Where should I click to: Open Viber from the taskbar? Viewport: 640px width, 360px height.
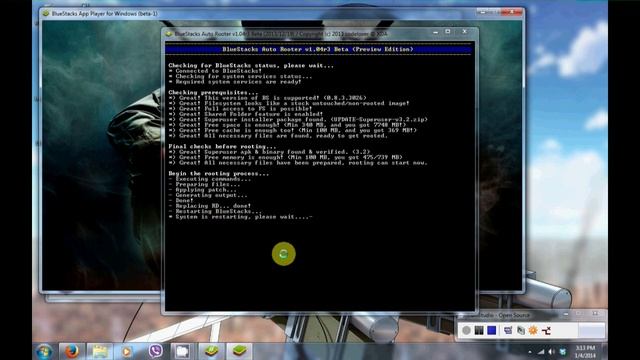click(x=155, y=351)
